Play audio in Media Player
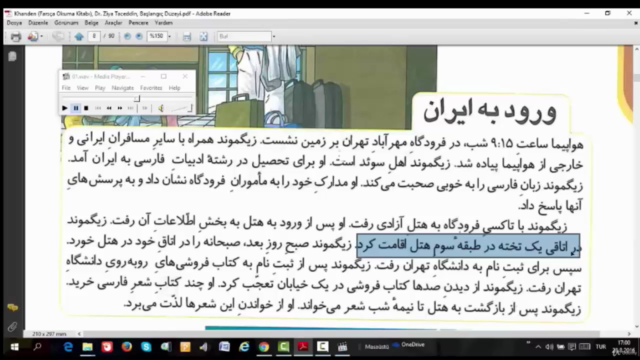The width and height of the screenshot is (640, 360). click(65, 108)
